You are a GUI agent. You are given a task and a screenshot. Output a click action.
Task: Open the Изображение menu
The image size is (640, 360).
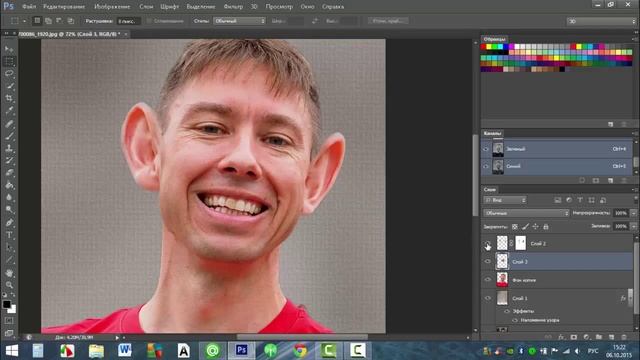pos(112,7)
